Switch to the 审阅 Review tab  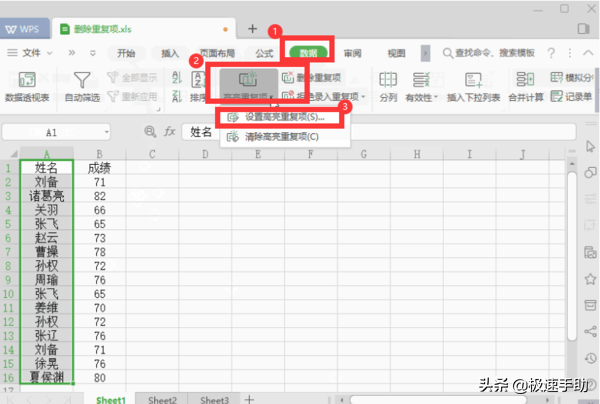coord(352,53)
